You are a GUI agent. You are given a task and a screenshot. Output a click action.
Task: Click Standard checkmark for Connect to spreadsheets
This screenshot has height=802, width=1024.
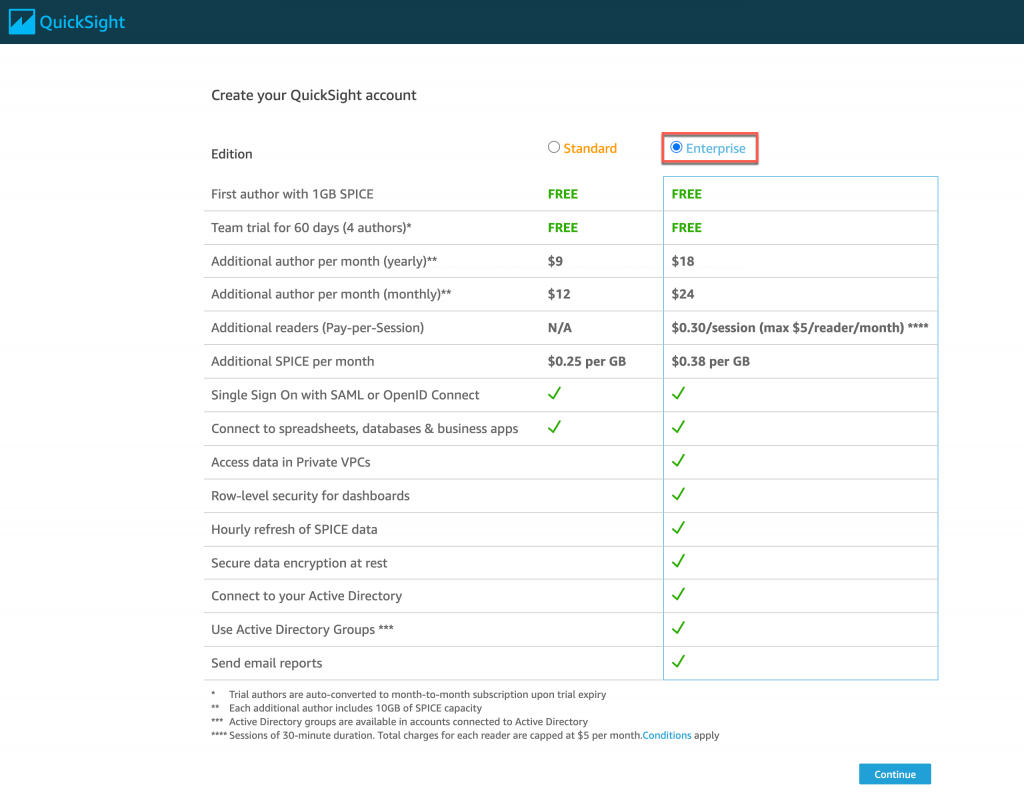pyautogui.click(x=555, y=427)
